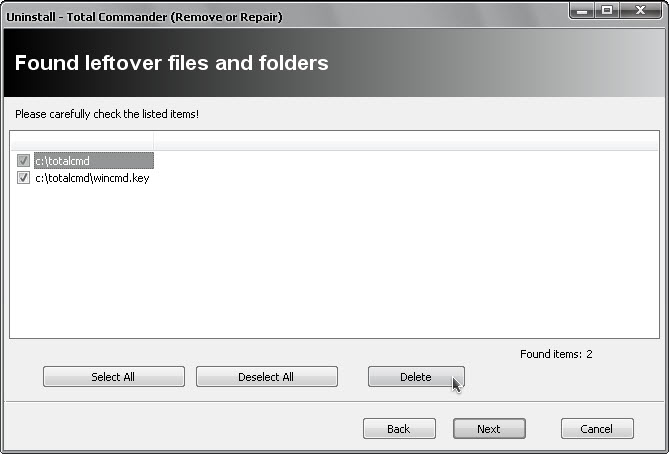Click empty space inside the leftover items list

pos(330,260)
